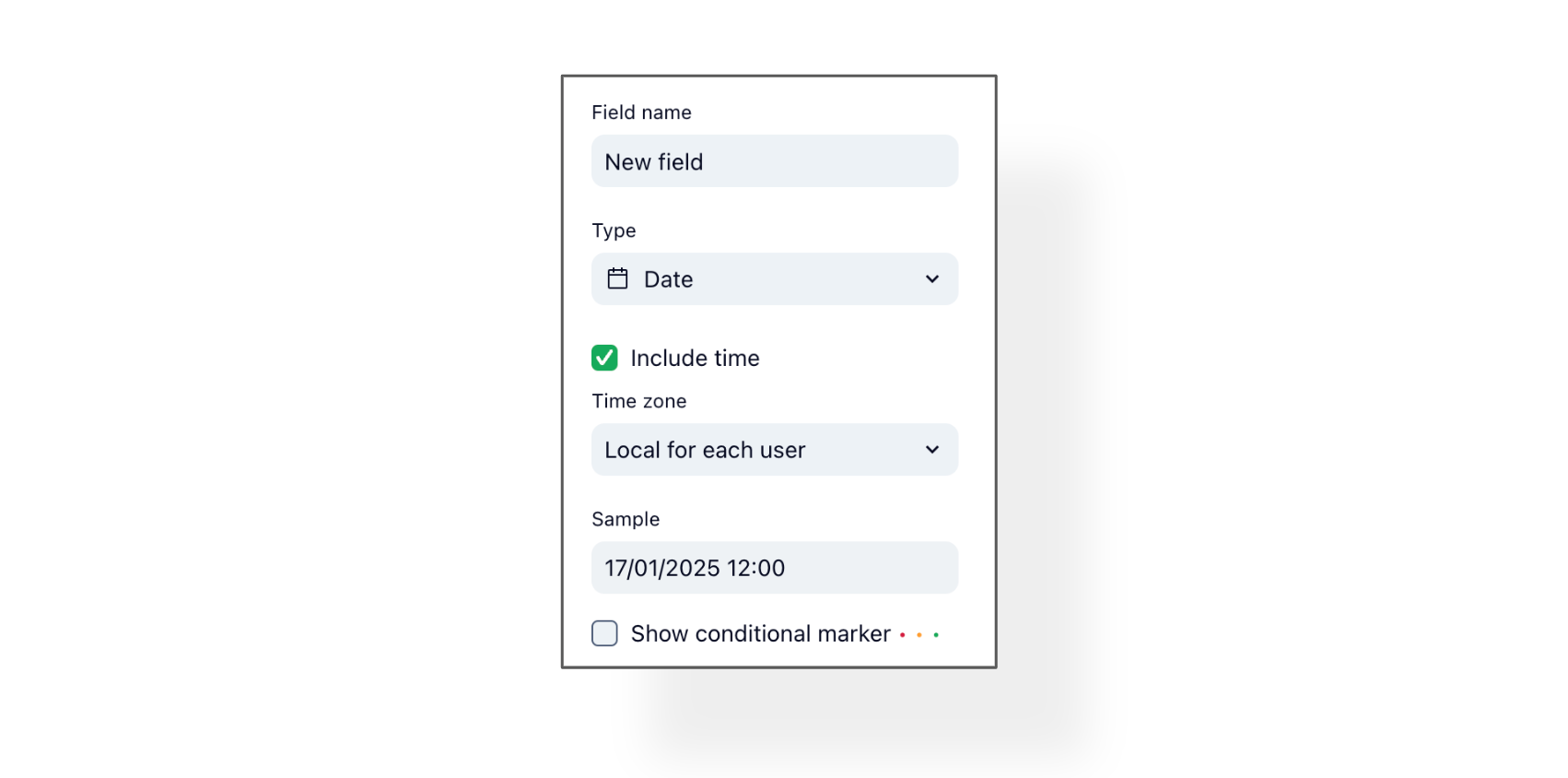Screen dimensions: 1568x778
Task: Expand the Time zone dropdown
Action: (x=774, y=450)
